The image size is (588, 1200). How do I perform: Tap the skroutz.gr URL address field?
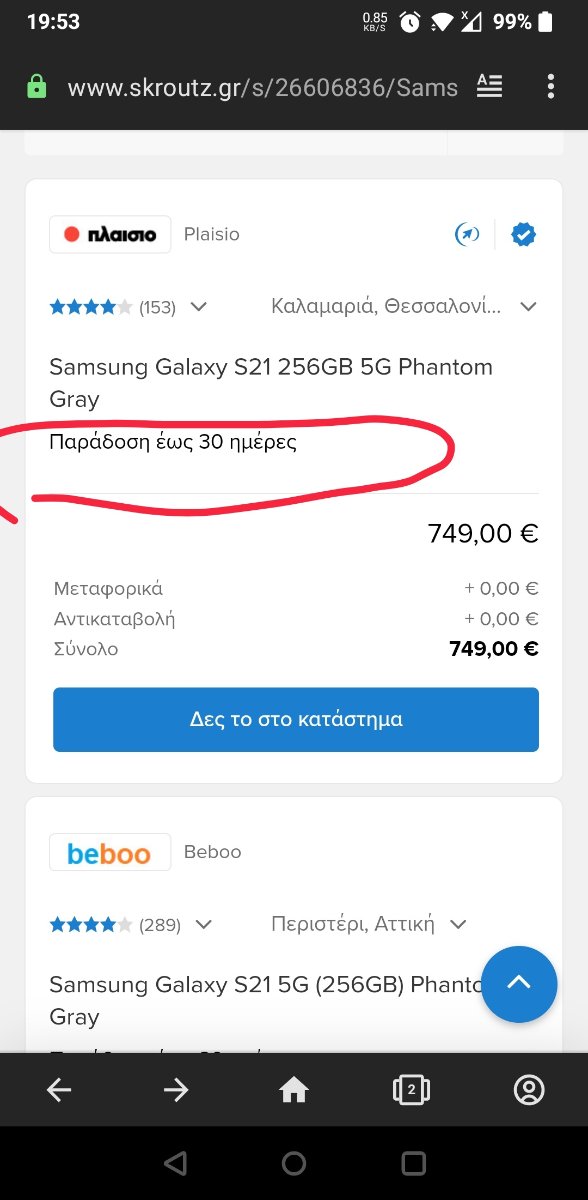(x=262, y=87)
